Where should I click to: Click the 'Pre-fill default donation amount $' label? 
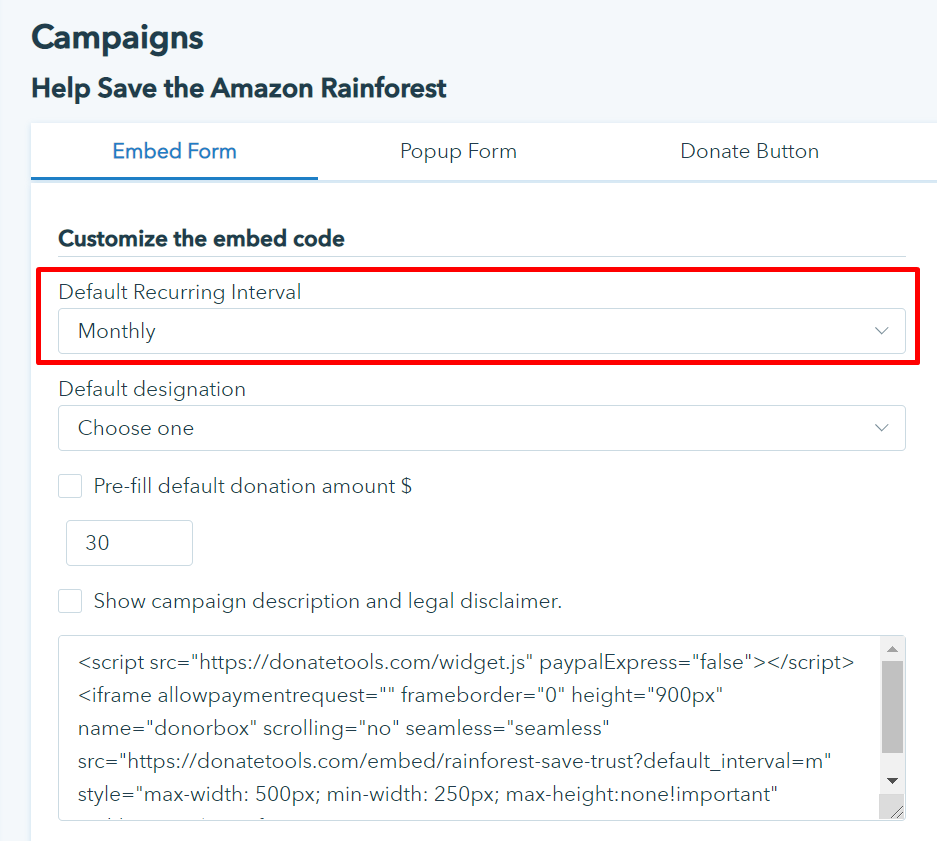[253, 486]
